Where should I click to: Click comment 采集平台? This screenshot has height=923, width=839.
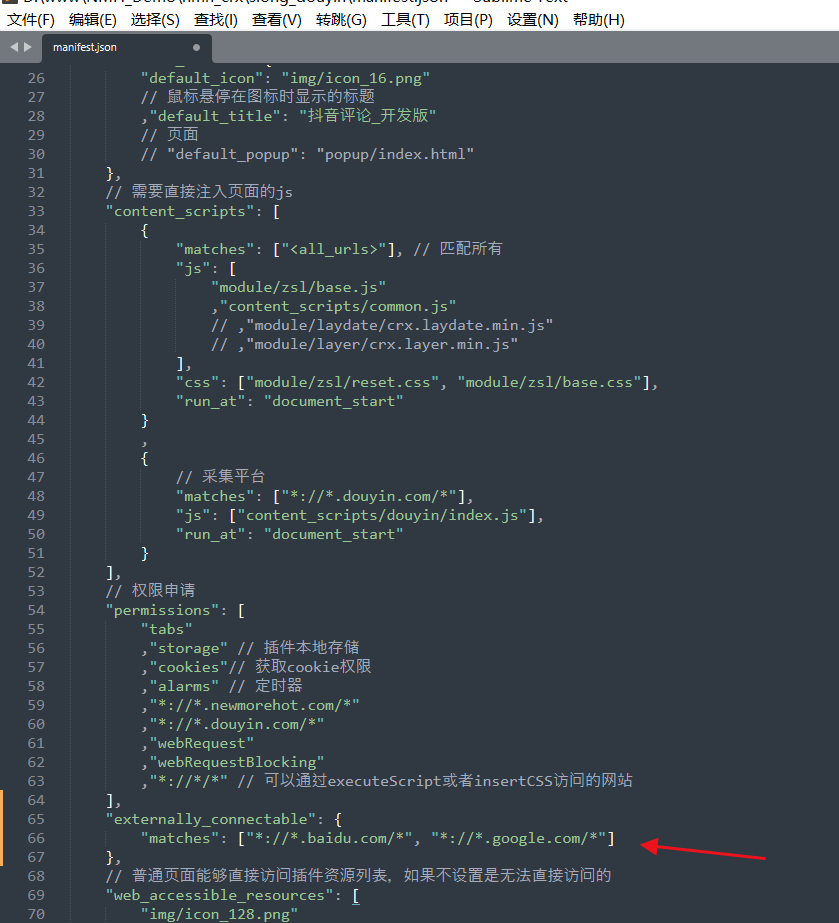[x=220, y=477]
